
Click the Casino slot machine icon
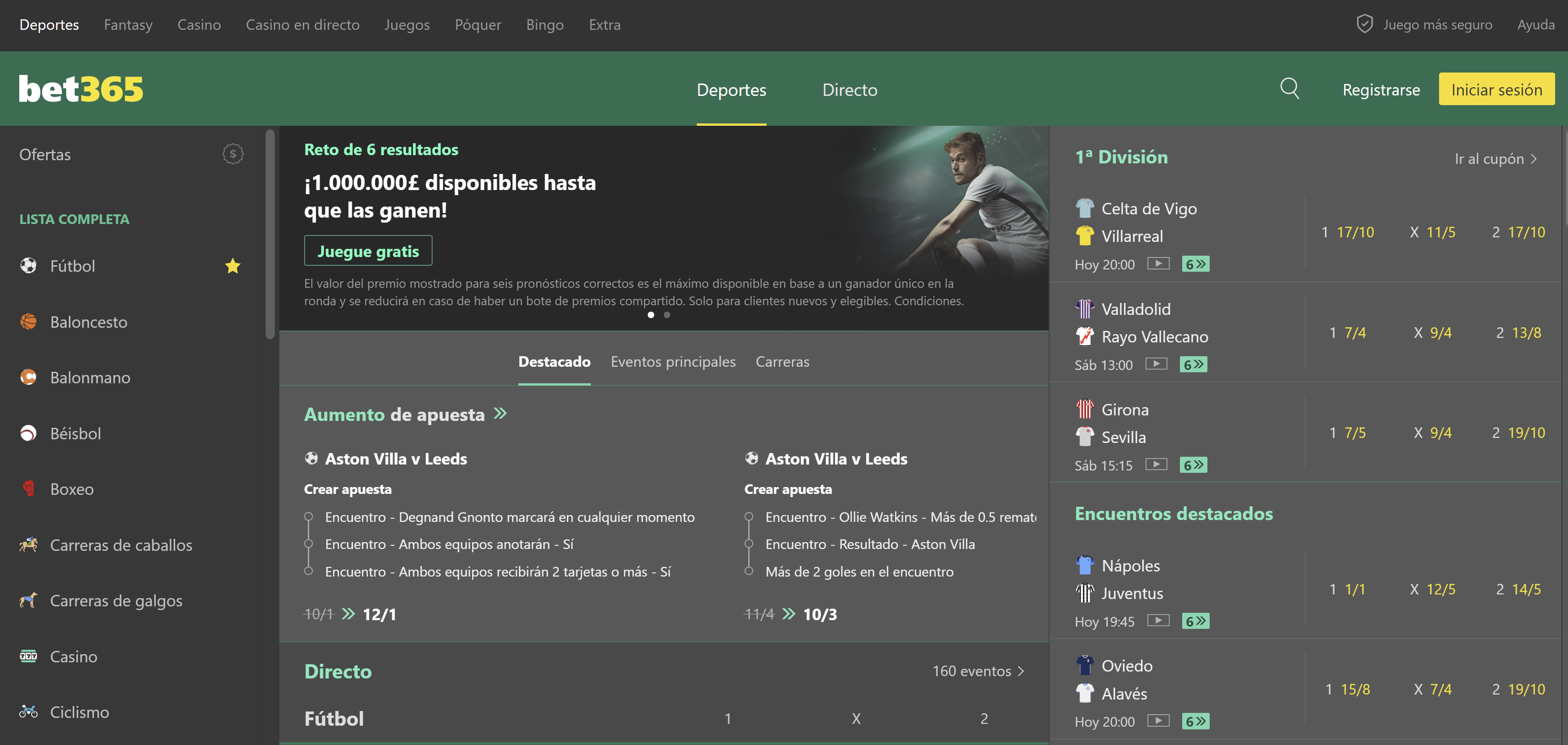[28, 656]
